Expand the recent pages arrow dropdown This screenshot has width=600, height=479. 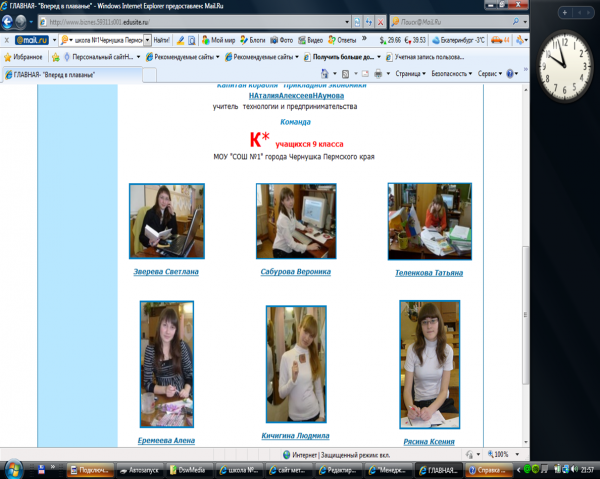pos(31,22)
